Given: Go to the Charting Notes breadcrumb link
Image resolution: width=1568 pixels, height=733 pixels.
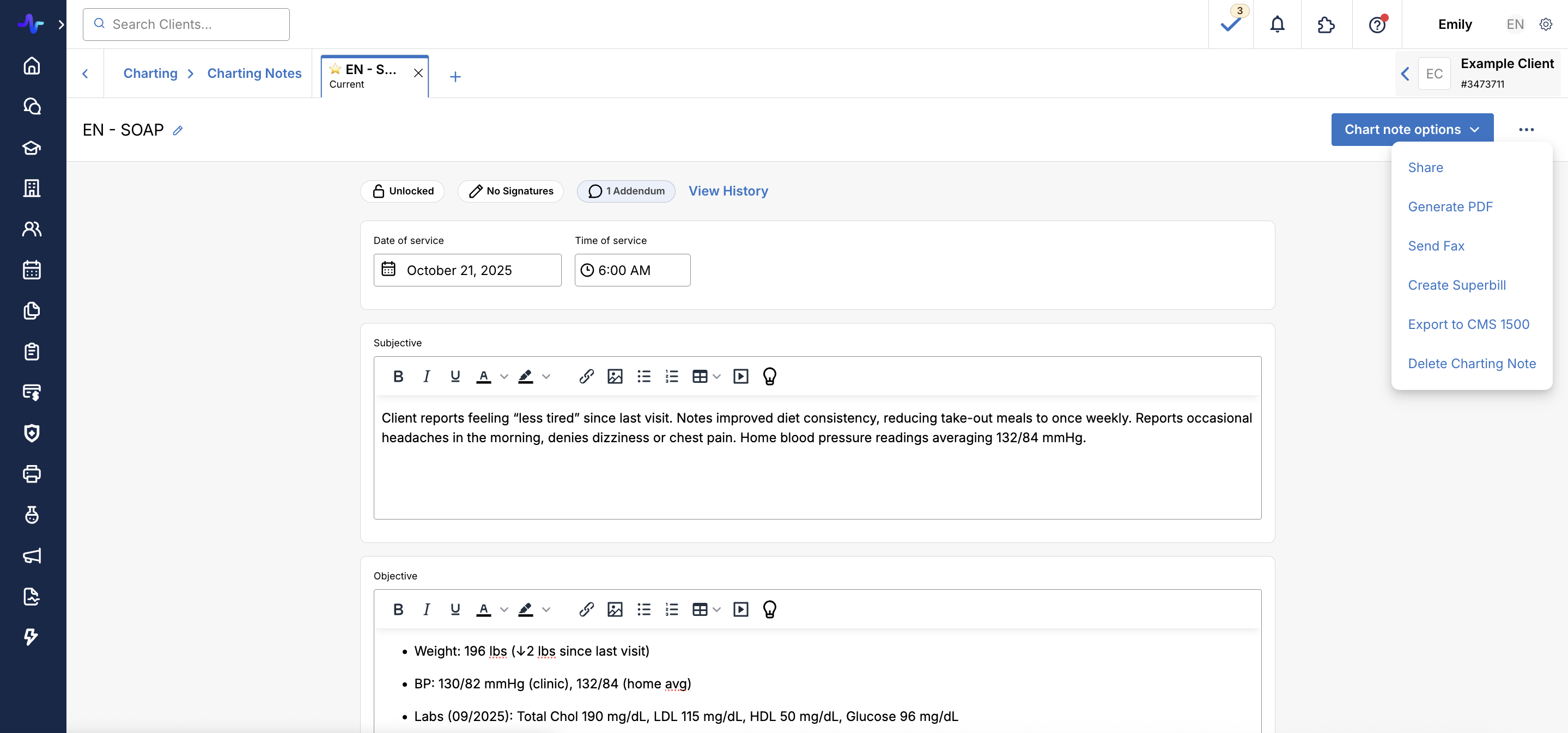Looking at the screenshot, I should pyautogui.click(x=254, y=73).
